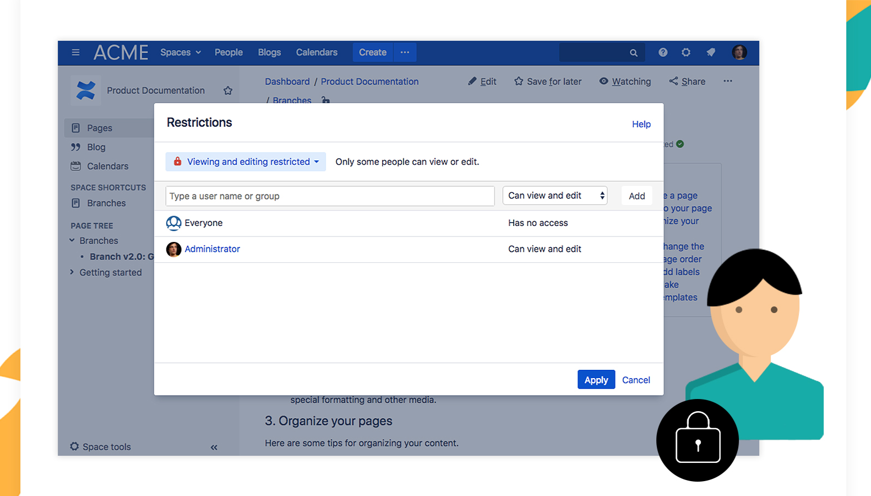Click the 'Has no access' text
Viewport: 871px width, 496px height.
pyautogui.click(x=538, y=223)
